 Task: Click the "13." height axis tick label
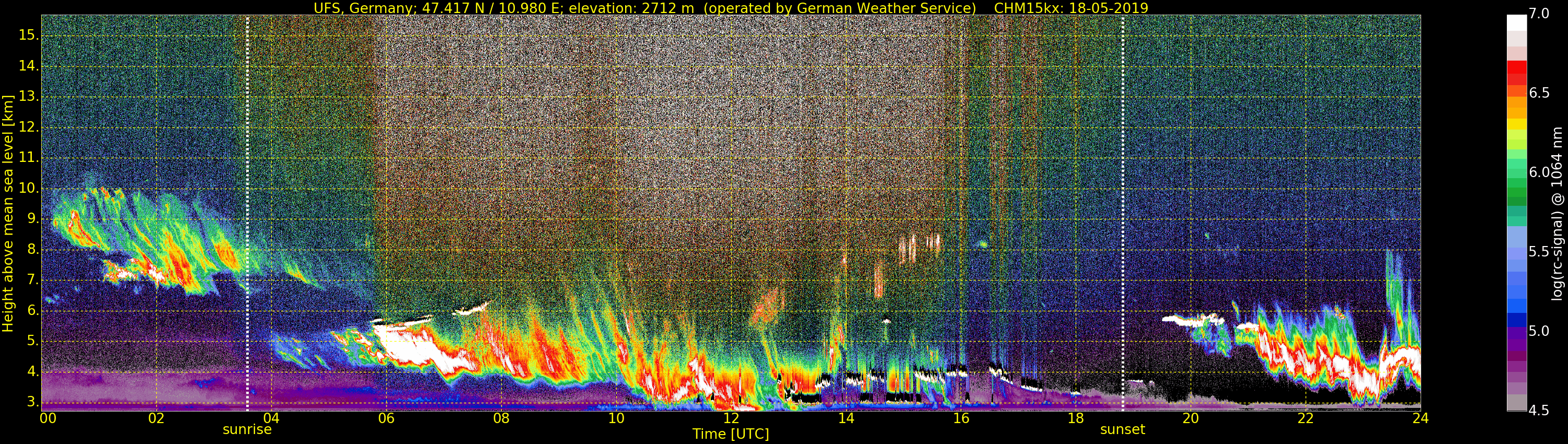coord(28,97)
